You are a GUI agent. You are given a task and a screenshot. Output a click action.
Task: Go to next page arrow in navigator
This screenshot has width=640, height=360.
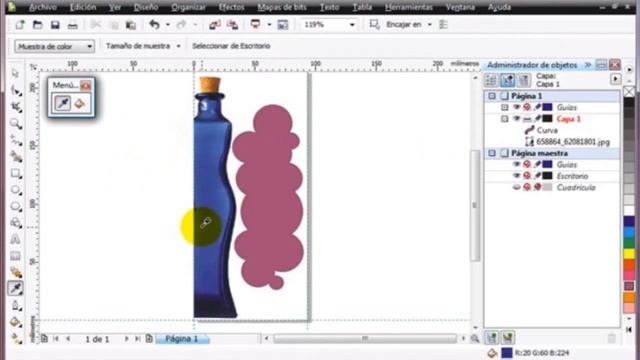coord(127,339)
